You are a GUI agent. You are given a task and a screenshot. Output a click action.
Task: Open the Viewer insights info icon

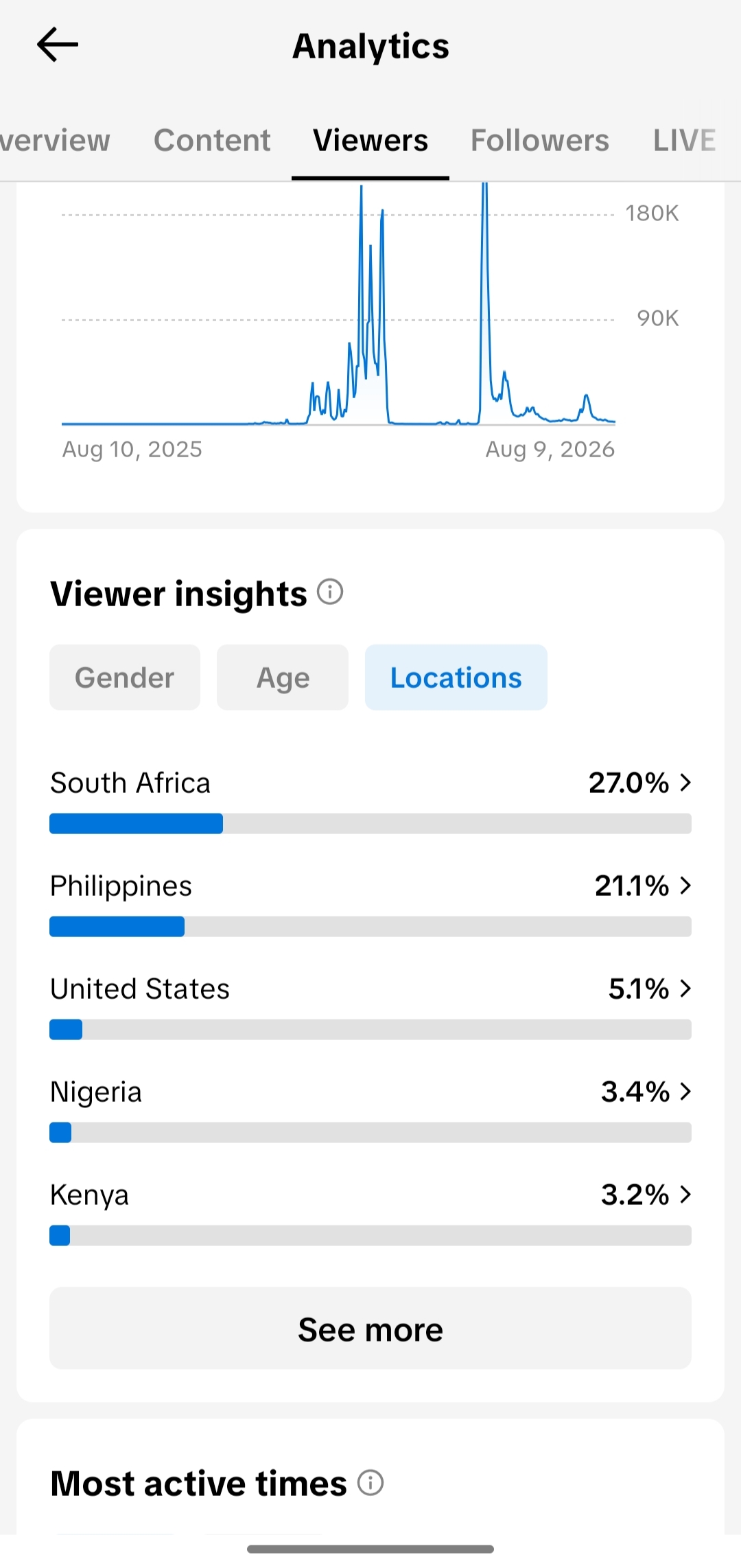[330, 592]
